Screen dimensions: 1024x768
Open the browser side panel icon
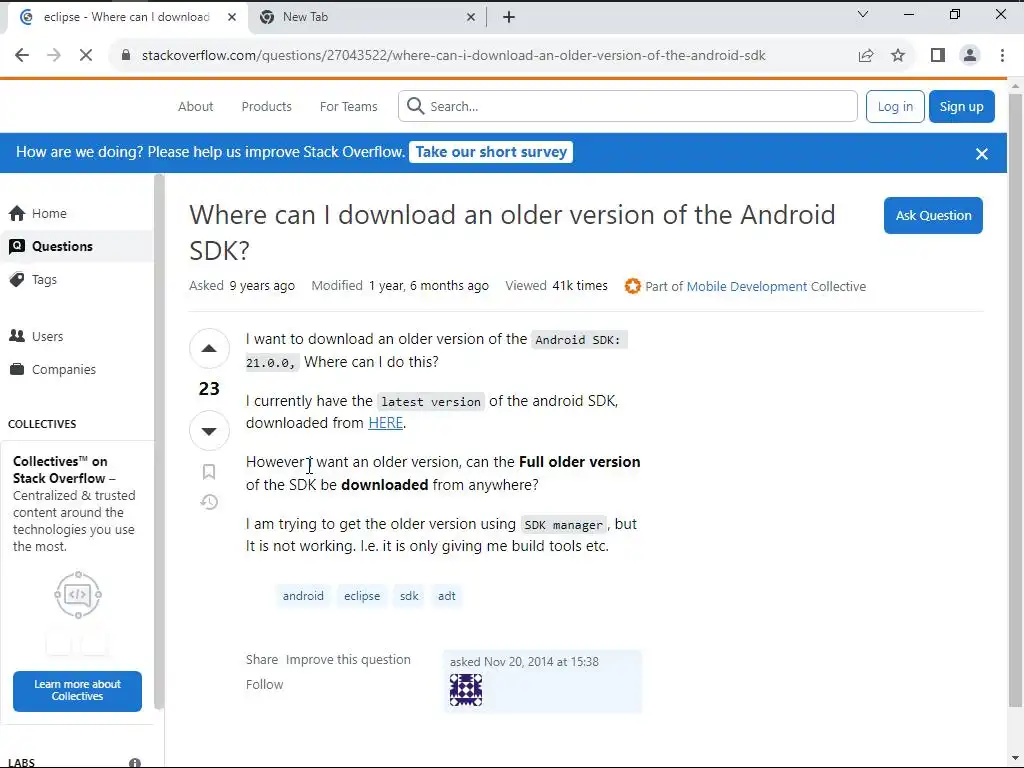[x=938, y=56]
